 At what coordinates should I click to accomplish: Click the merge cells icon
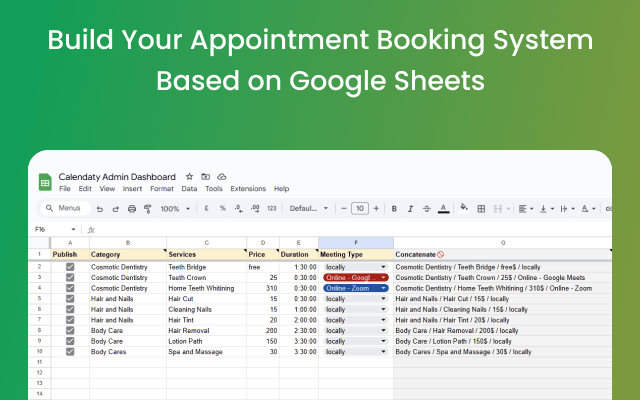coord(498,209)
